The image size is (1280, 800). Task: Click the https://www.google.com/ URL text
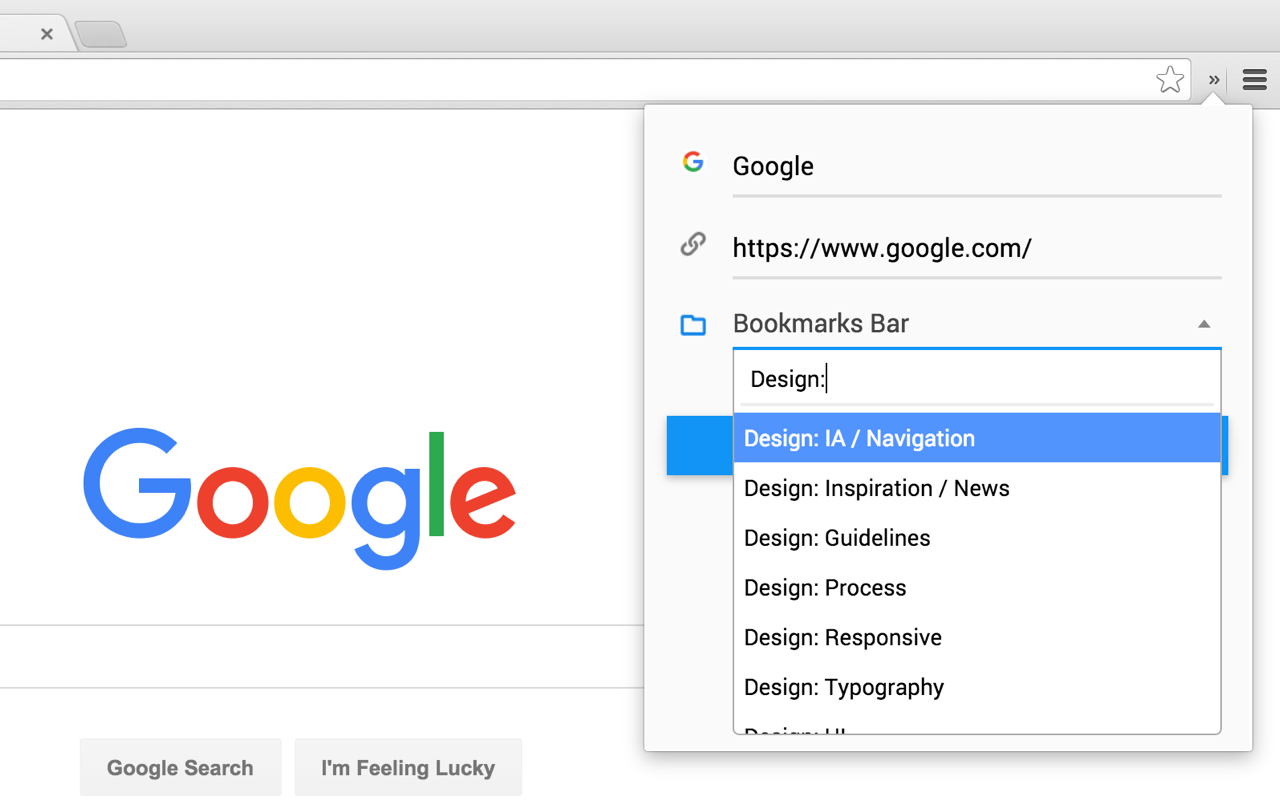tap(883, 247)
